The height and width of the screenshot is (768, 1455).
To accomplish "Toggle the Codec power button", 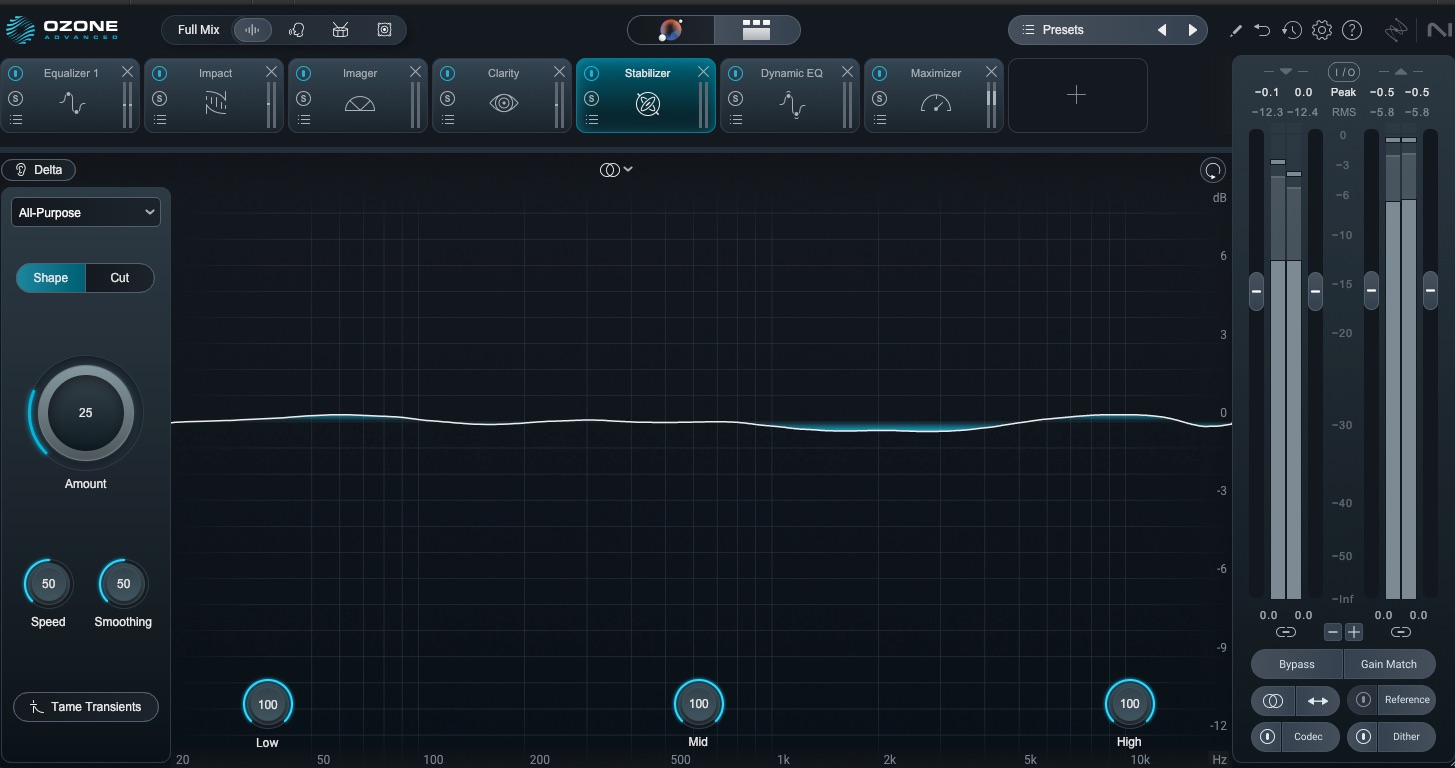I will pos(1267,737).
